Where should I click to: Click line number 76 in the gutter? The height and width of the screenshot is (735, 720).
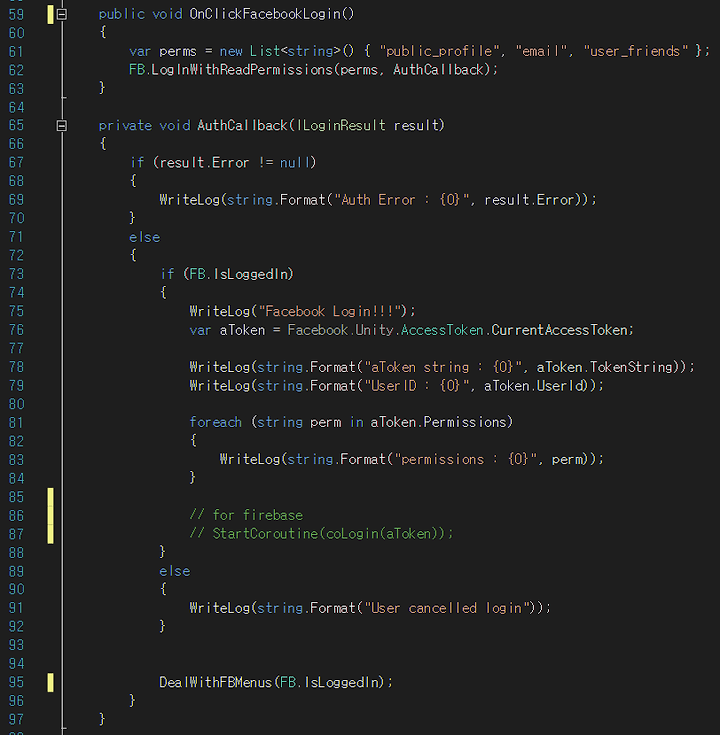[16, 330]
